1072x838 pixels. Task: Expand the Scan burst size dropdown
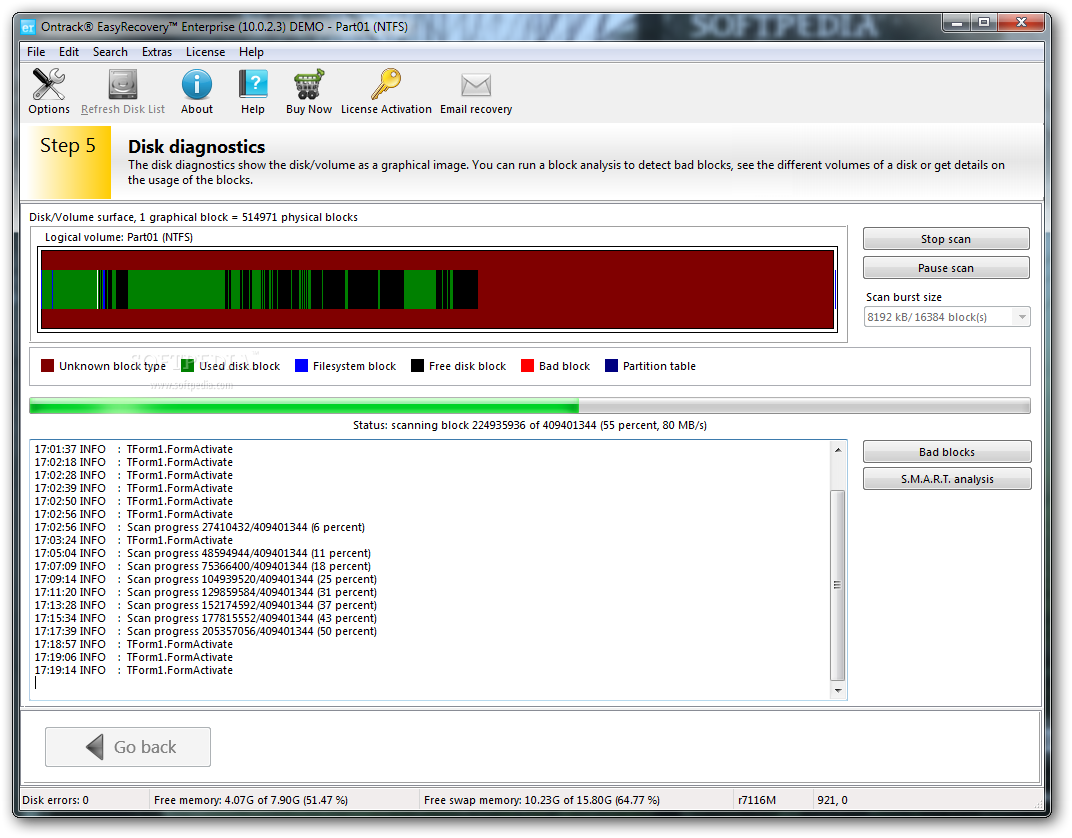pyautogui.click(x=1022, y=316)
